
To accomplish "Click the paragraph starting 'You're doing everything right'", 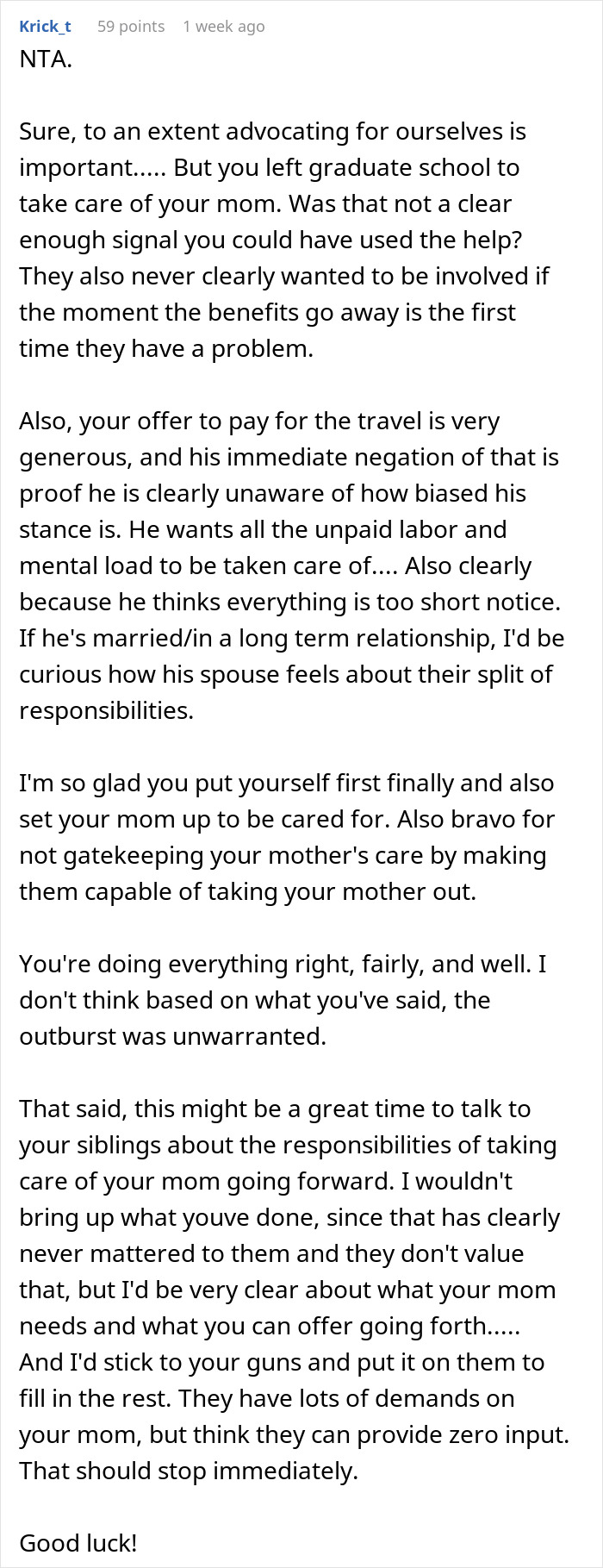I will click(x=283, y=1000).
